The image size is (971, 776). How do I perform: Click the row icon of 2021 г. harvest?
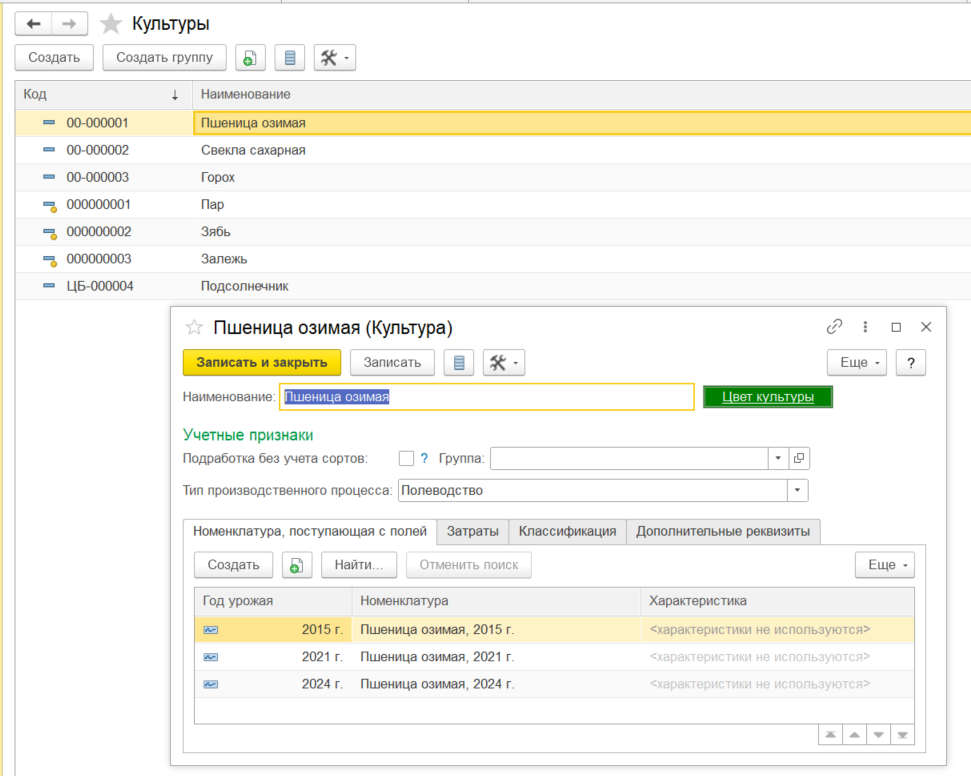[x=211, y=657]
